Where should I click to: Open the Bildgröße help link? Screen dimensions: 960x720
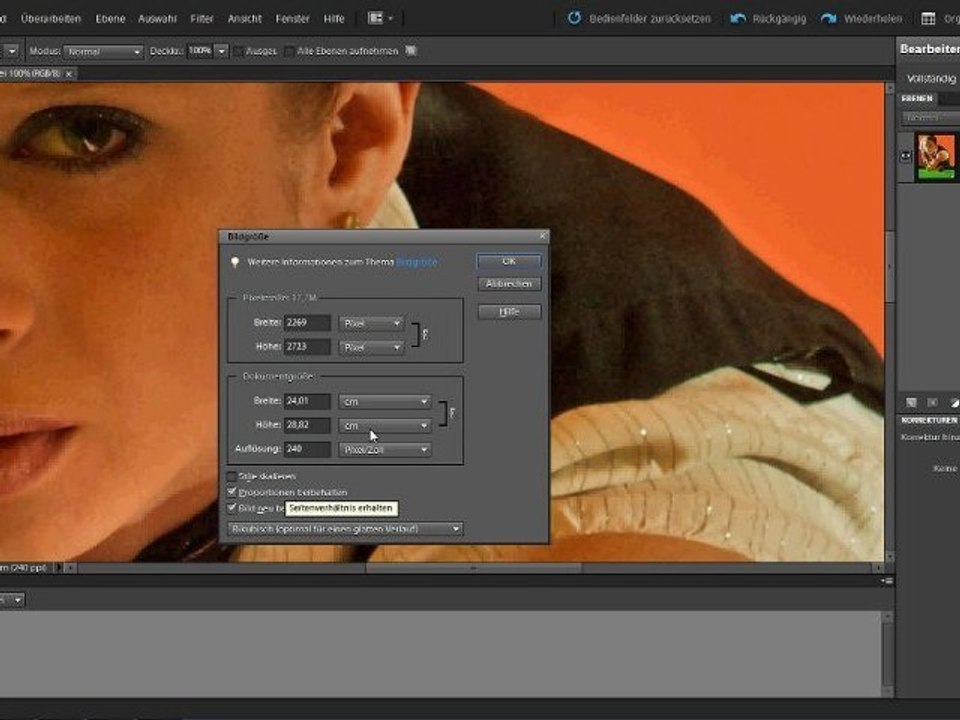tap(417, 262)
